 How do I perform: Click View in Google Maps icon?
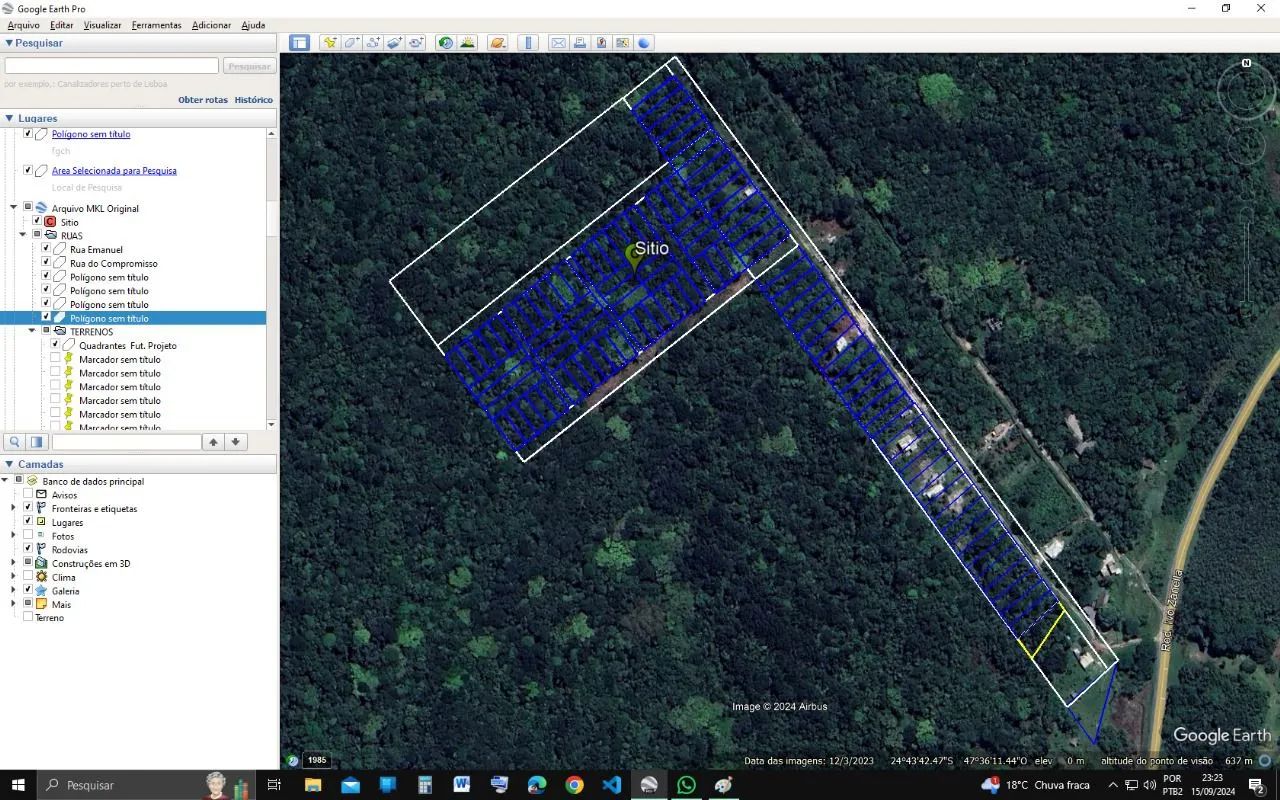(x=623, y=43)
